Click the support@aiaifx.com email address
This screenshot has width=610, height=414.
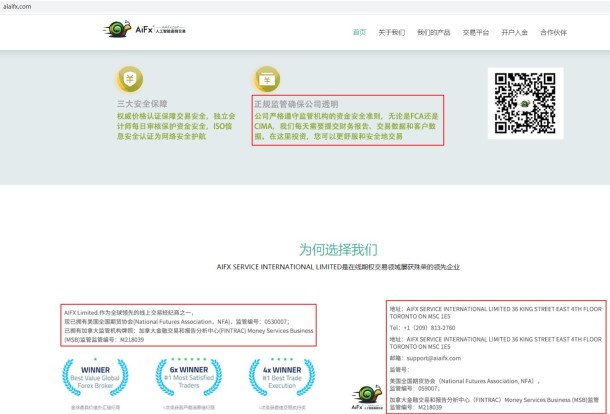[x=434, y=358]
